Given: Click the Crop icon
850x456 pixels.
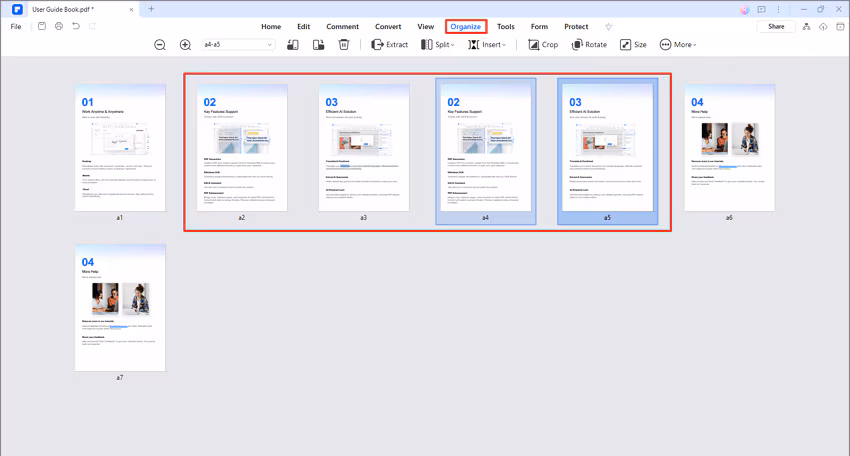Looking at the screenshot, I should [533, 45].
